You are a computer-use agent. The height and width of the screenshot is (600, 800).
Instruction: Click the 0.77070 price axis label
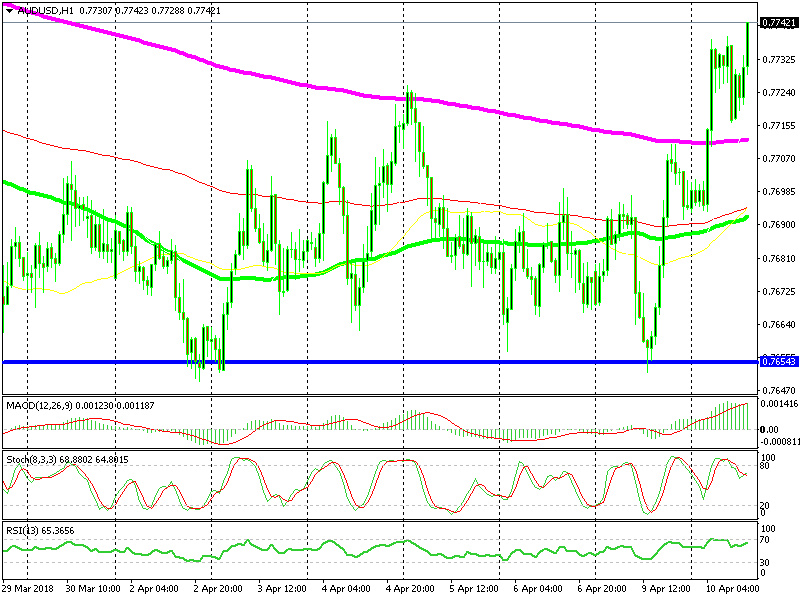(779, 159)
